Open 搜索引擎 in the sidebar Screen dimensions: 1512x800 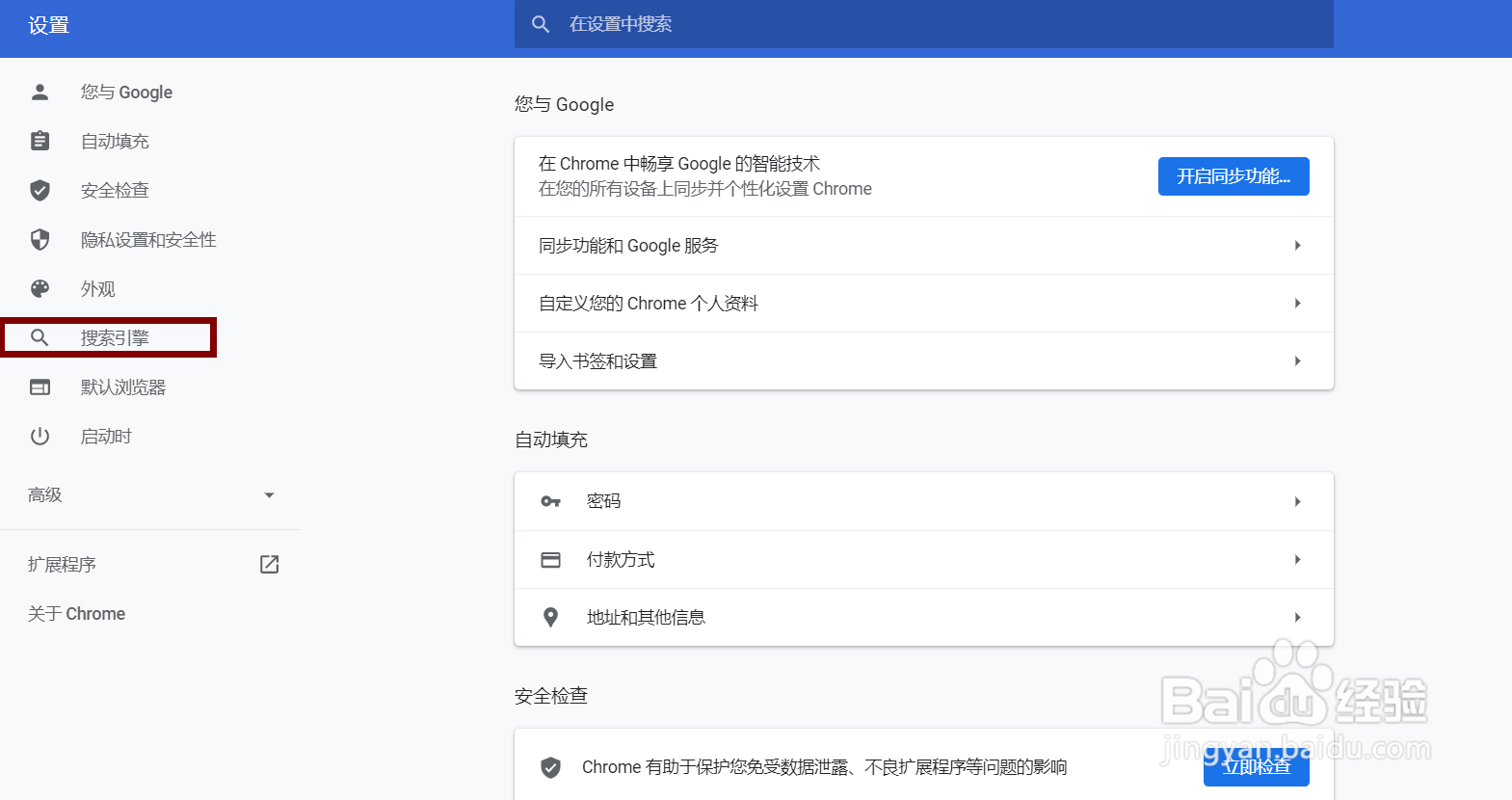[x=115, y=337]
